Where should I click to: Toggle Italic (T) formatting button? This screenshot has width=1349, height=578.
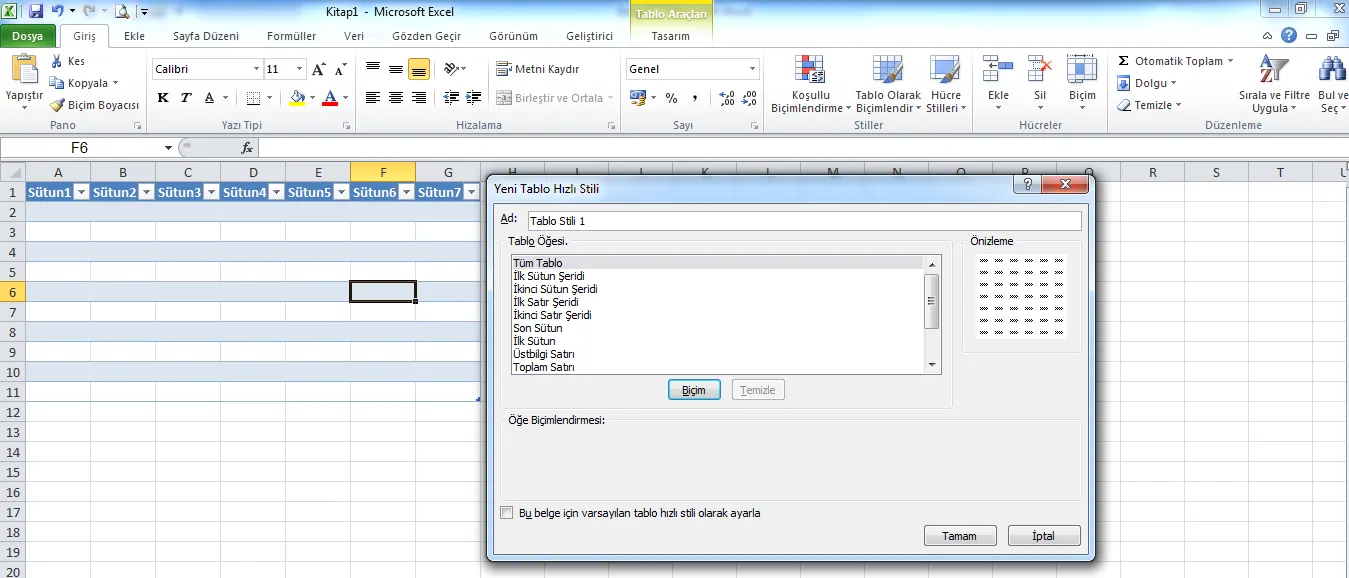tap(186, 98)
